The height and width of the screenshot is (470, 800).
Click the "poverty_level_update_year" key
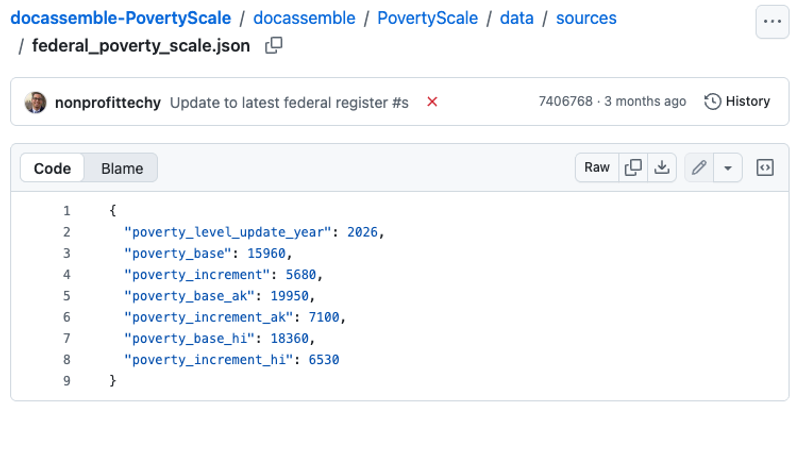(228, 232)
